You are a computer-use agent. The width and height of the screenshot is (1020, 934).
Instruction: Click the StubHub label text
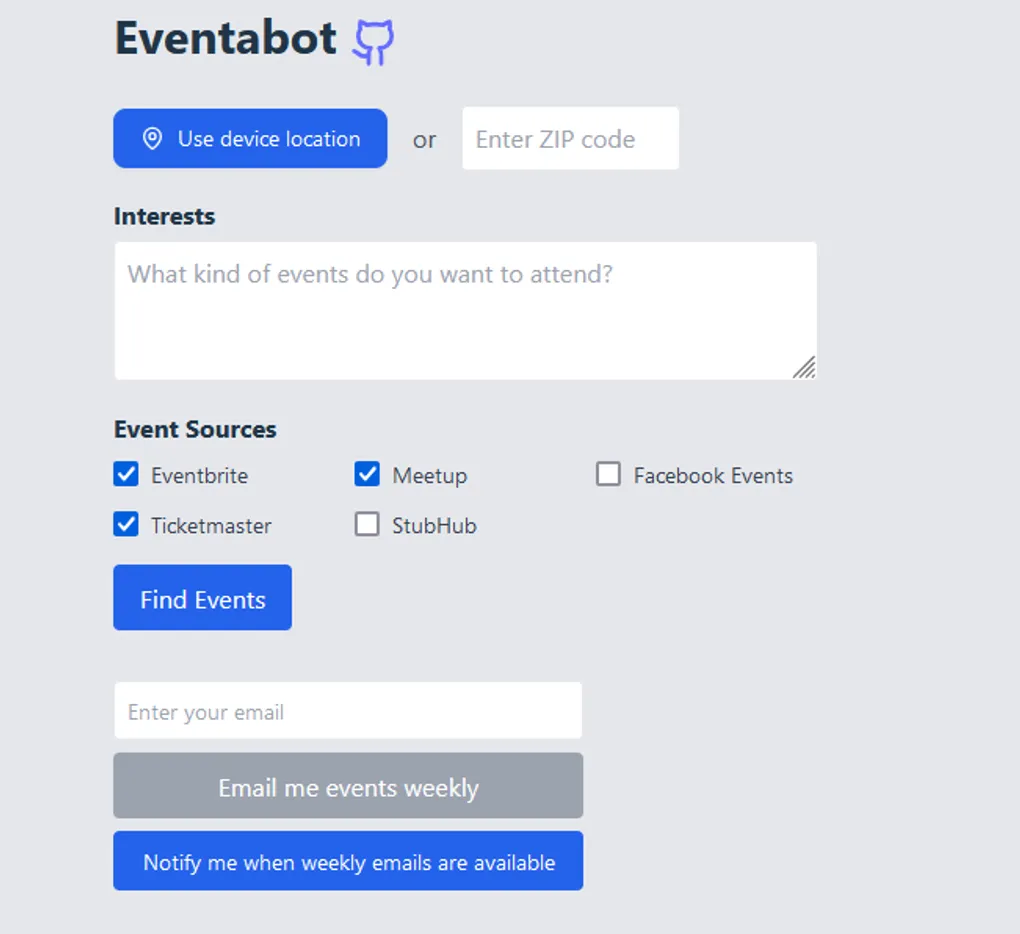click(x=435, y=526)
